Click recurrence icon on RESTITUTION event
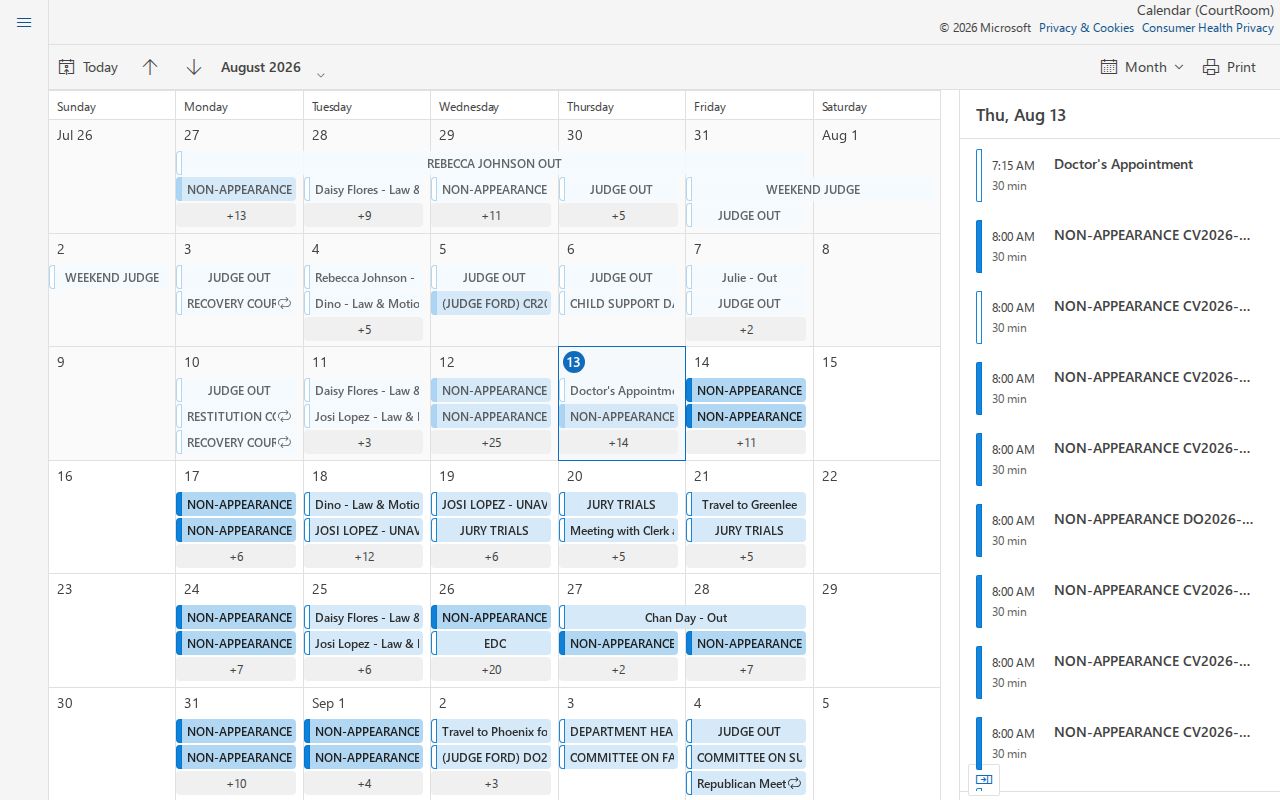This screenshot has width=1280, height=800. tap(284, 417)
